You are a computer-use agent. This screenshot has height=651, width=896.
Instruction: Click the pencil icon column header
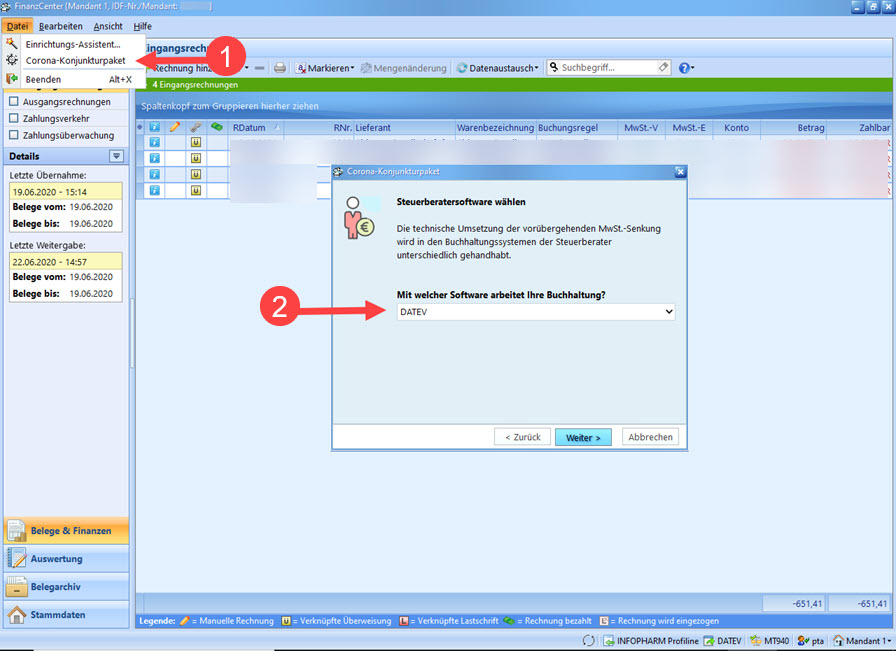[x=174, y=128]
